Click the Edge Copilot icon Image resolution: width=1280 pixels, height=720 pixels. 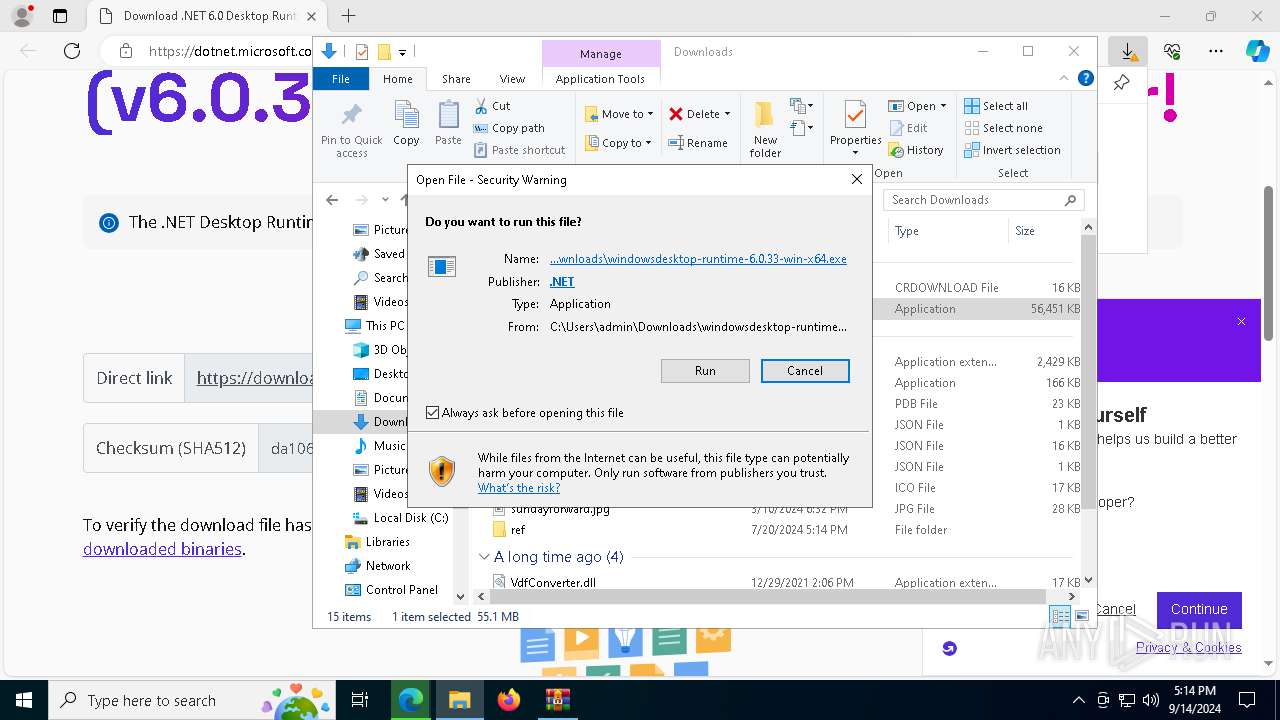pos(1258,51)
